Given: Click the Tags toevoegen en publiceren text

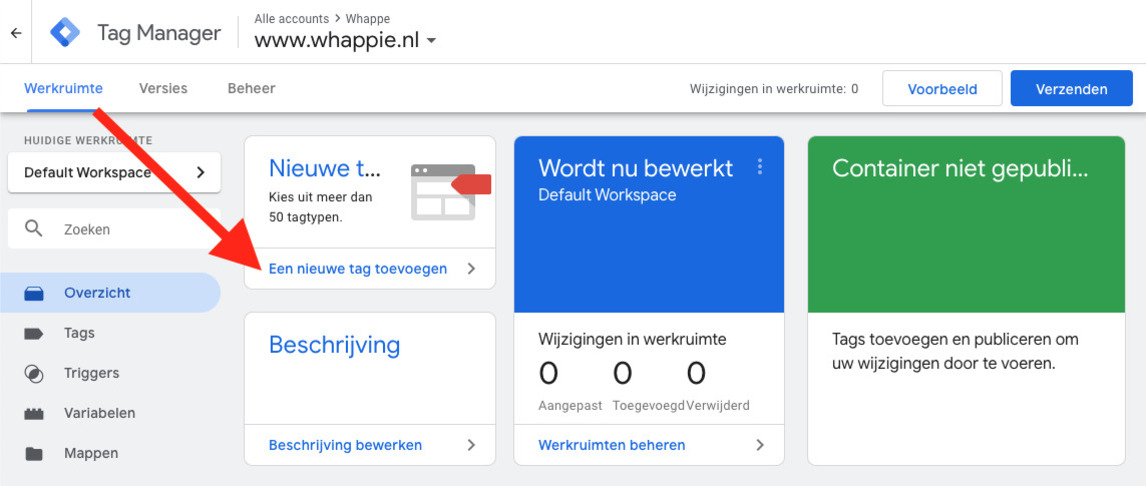Looking at the screenshot, I should pos(955,352).
